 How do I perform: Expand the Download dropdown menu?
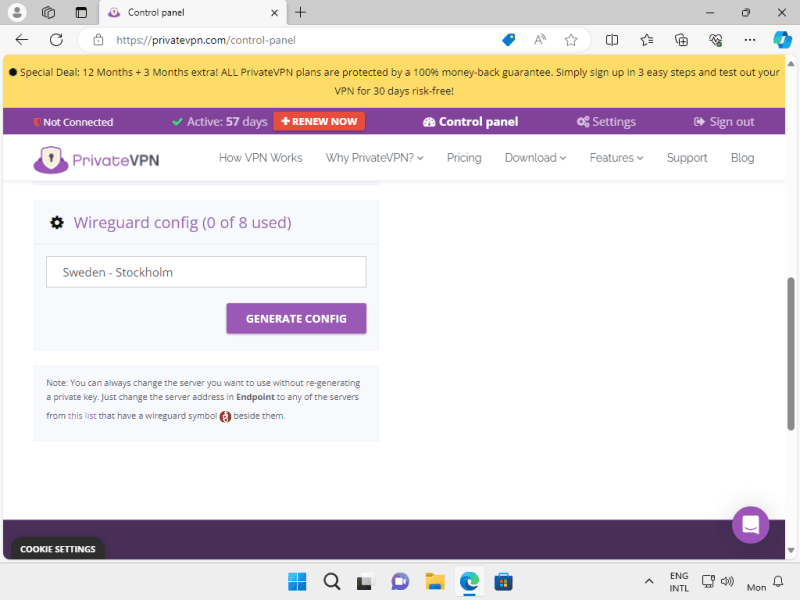pos(535,158)
